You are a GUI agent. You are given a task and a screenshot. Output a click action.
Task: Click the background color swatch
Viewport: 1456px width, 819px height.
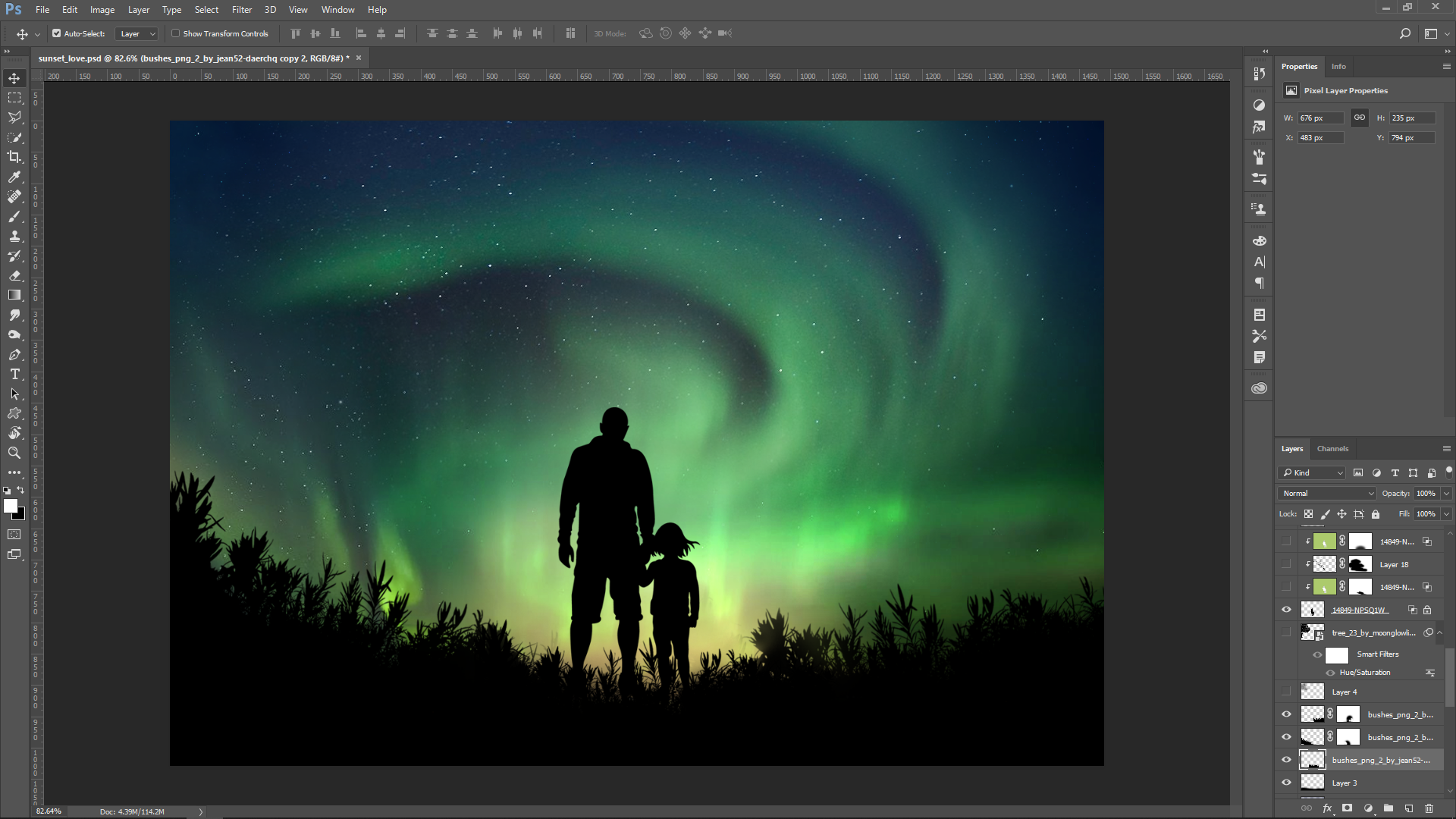(20, 515)
